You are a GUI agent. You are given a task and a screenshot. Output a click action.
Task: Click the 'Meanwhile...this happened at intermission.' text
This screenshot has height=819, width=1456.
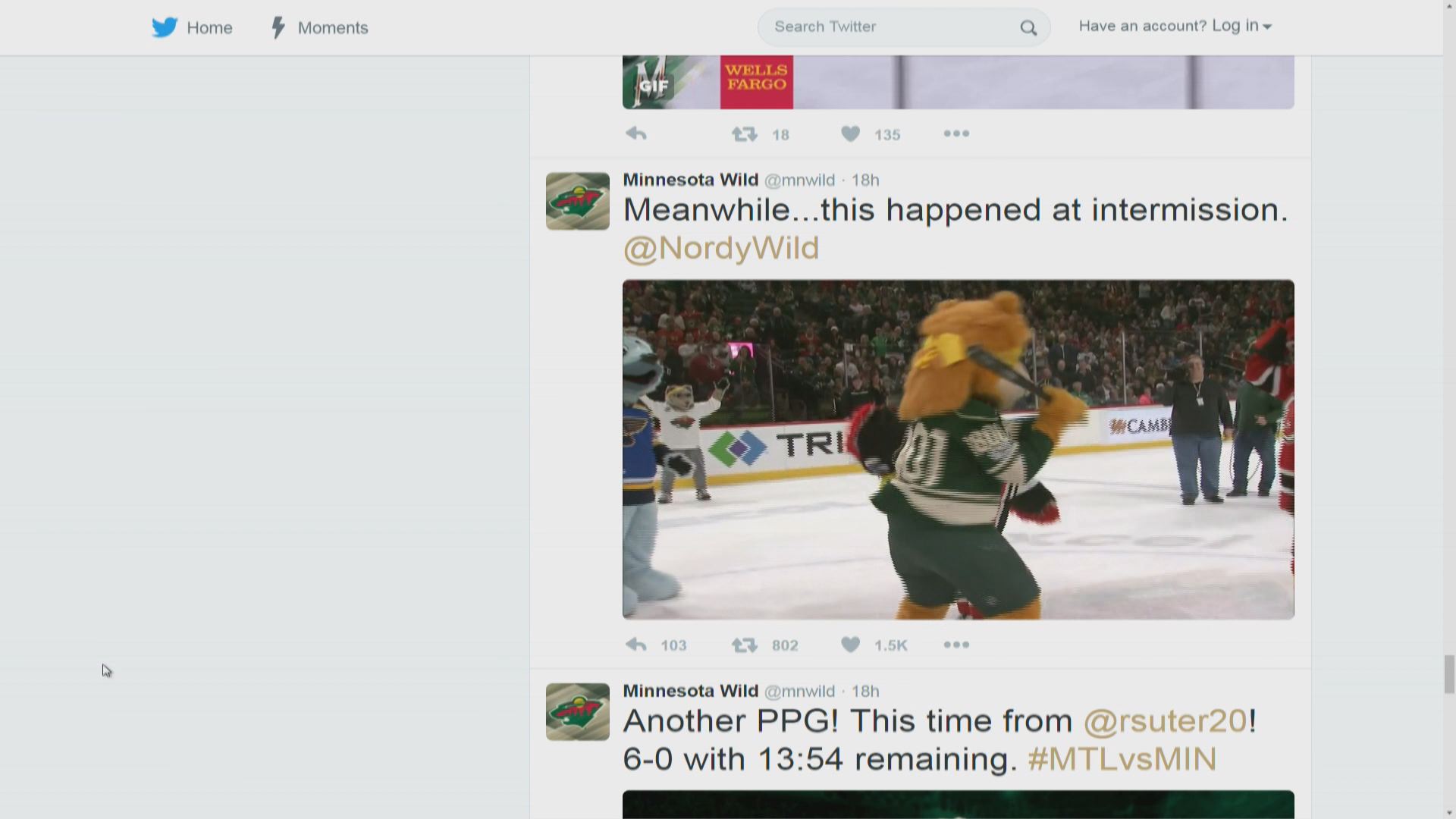[955, 210]
